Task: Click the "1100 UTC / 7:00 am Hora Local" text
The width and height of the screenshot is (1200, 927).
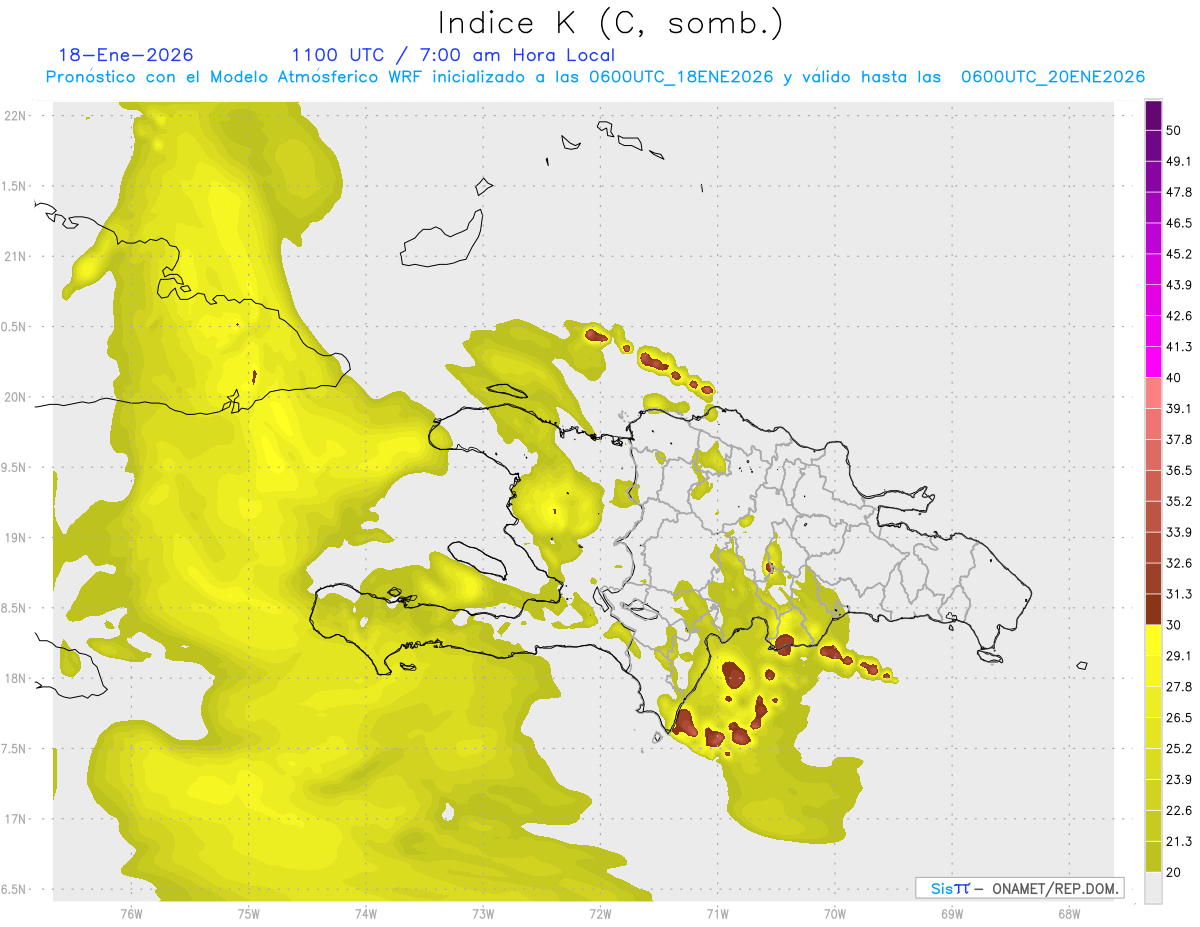Action: pos(453,55)
